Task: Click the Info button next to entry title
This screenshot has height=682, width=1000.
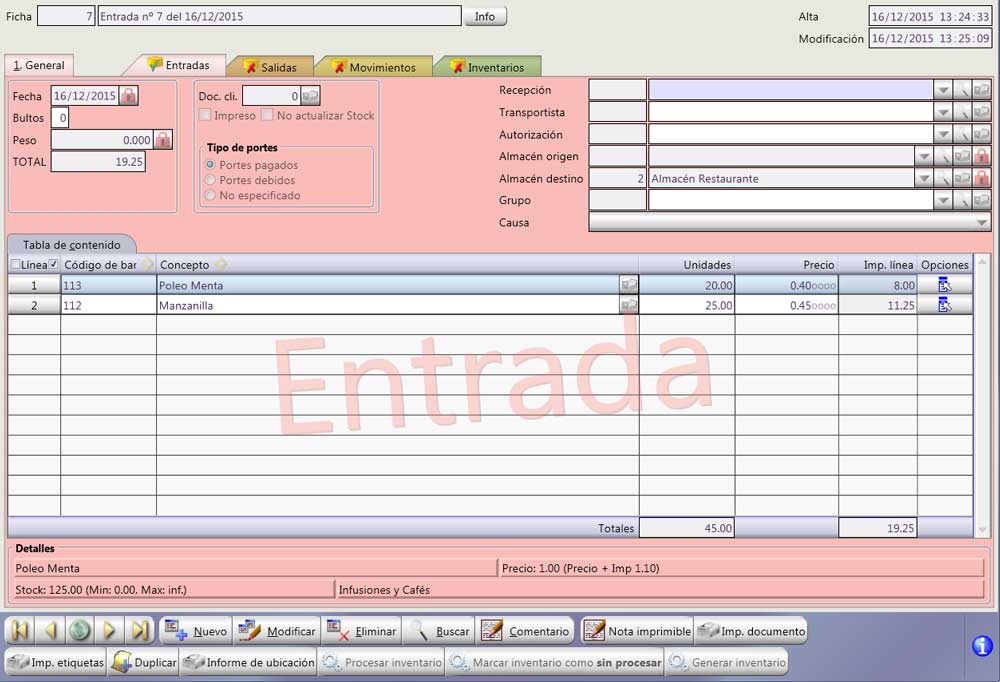Action: click(484, 17)
